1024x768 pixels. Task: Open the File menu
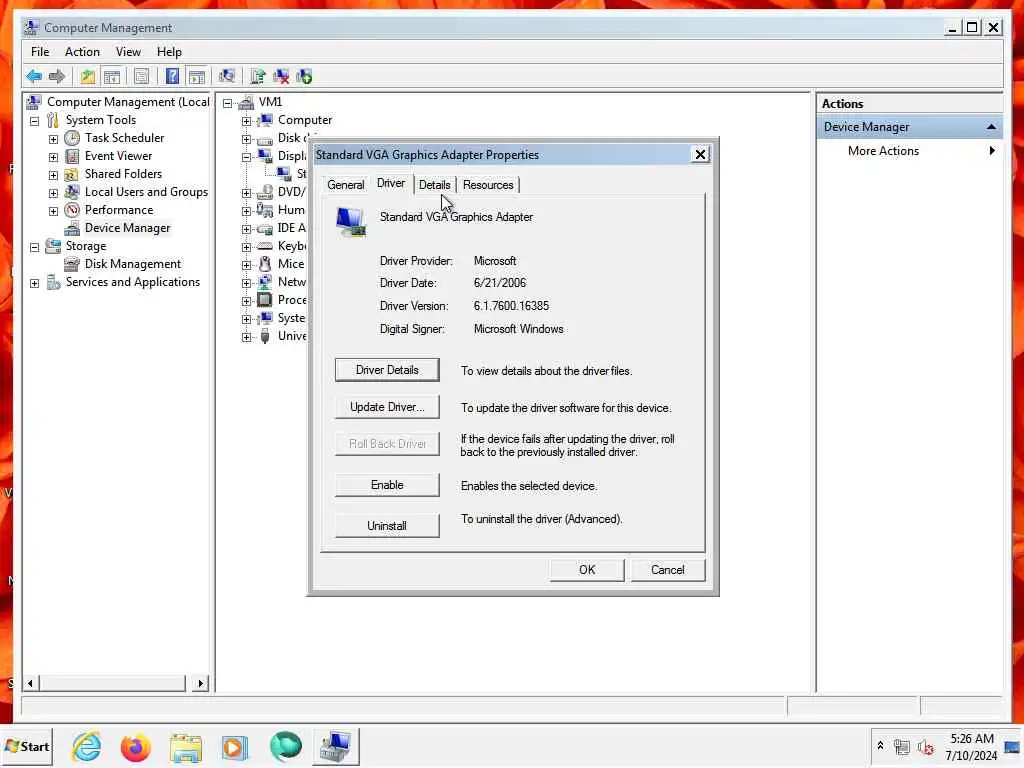click(40, 52)
